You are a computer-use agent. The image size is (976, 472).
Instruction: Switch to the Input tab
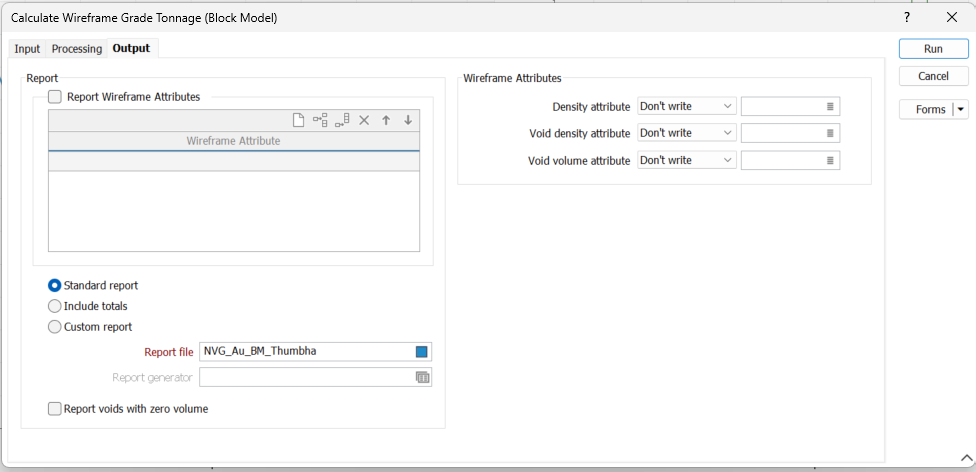click(x=27, y=49)
